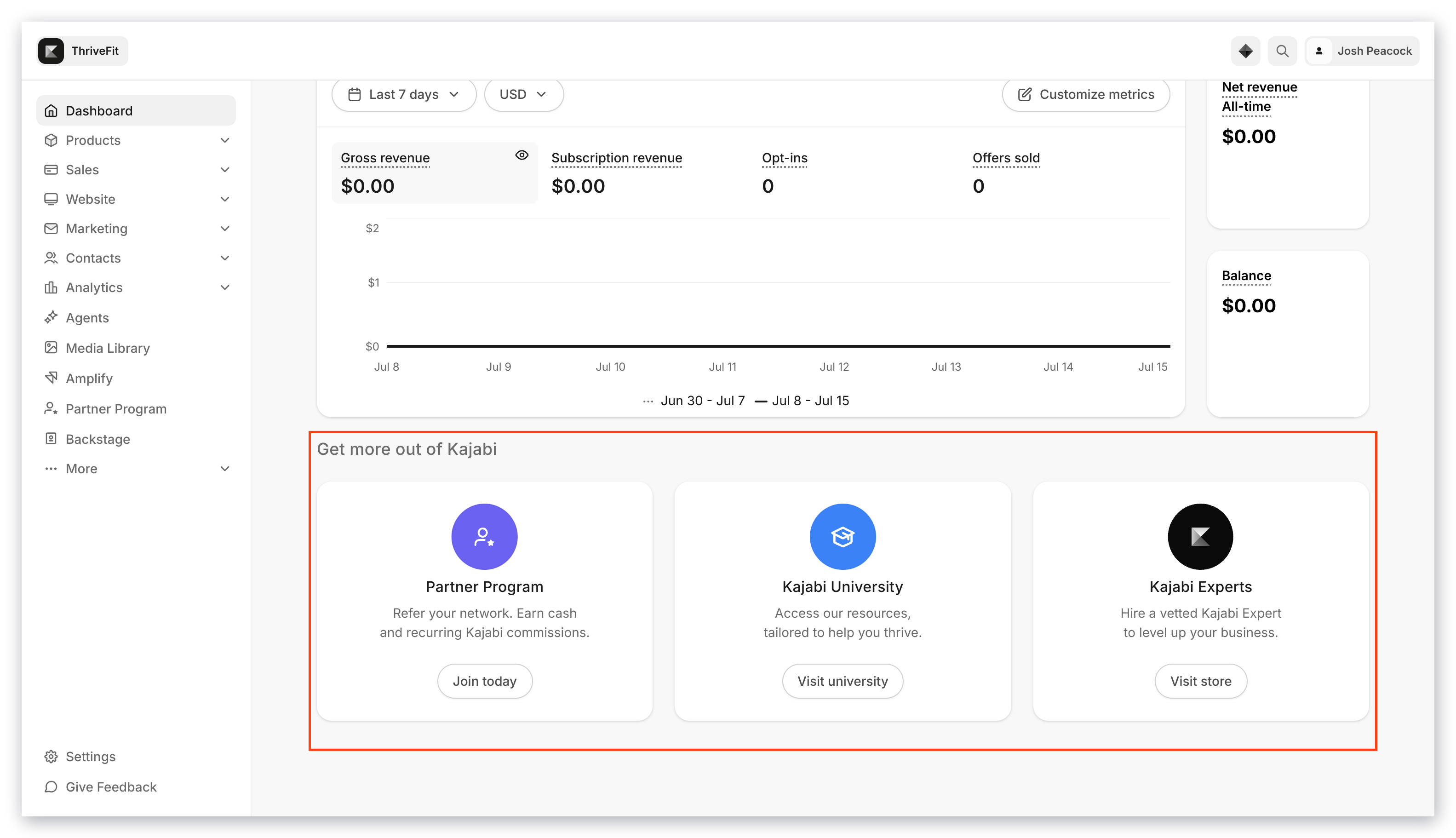Click the Amplify megaphone icon
Image resolution: width=1456 pixels, height=838 pixels.
tap(51, 378)
